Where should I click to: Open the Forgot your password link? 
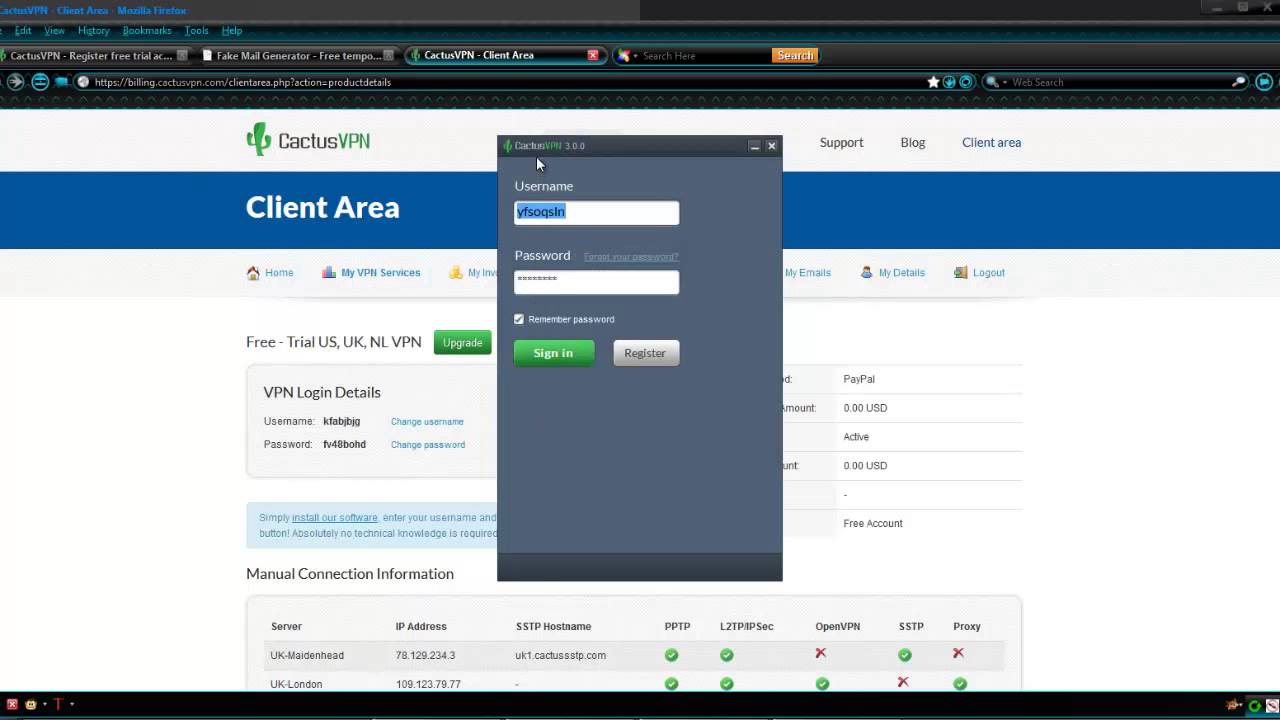point(631,257)
